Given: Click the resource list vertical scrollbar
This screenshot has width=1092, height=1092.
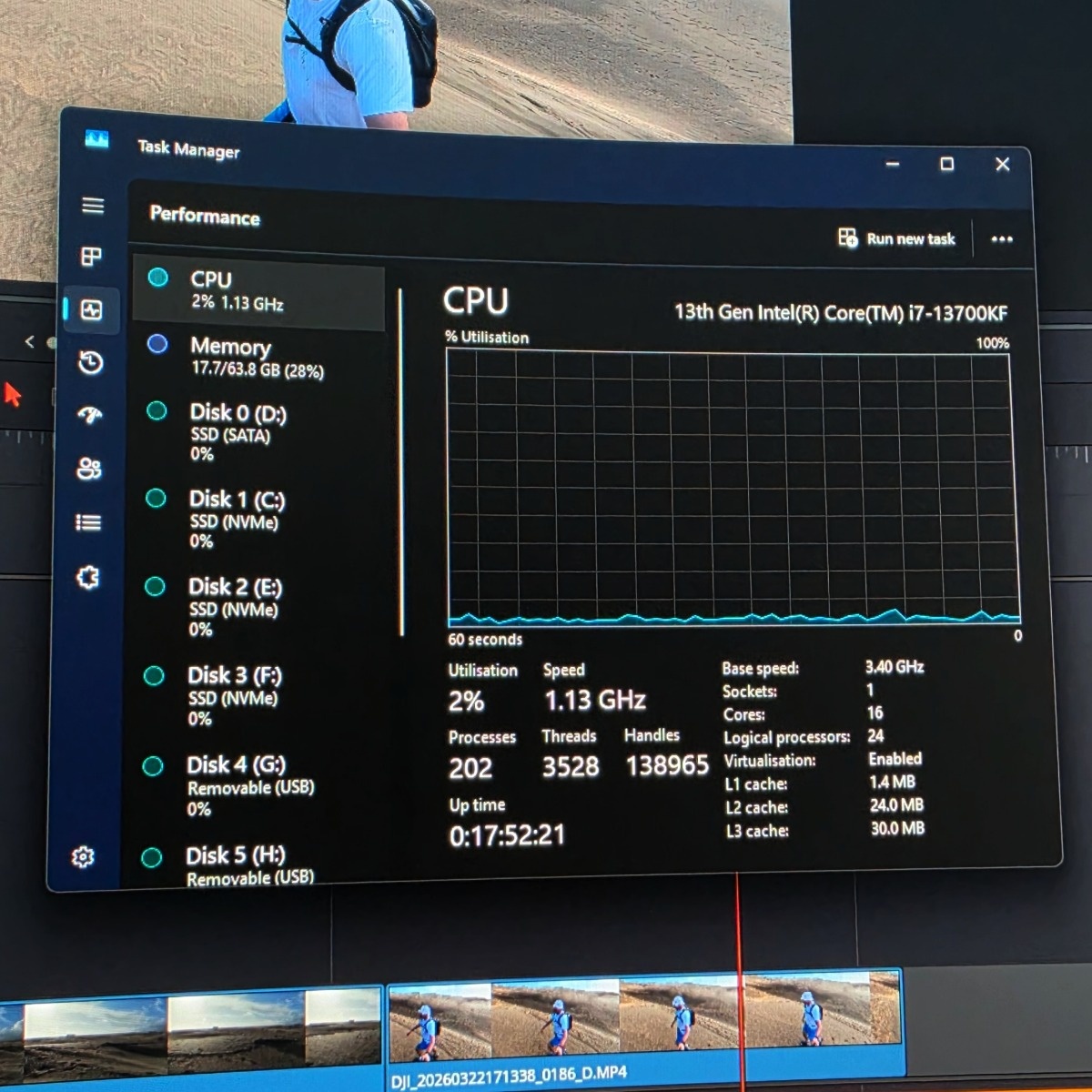Looking at the screenshot, I should [x=400, y=464].
